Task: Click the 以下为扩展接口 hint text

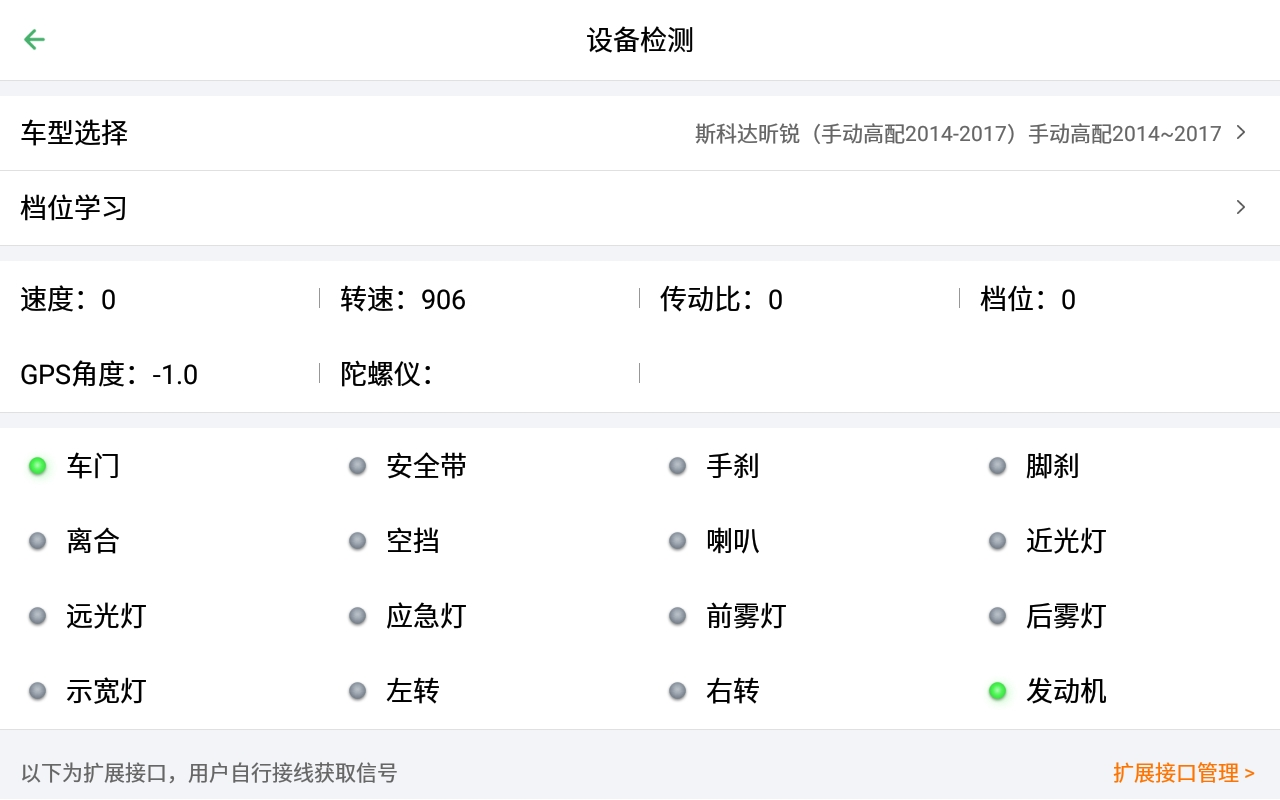Action: point(209,773)
